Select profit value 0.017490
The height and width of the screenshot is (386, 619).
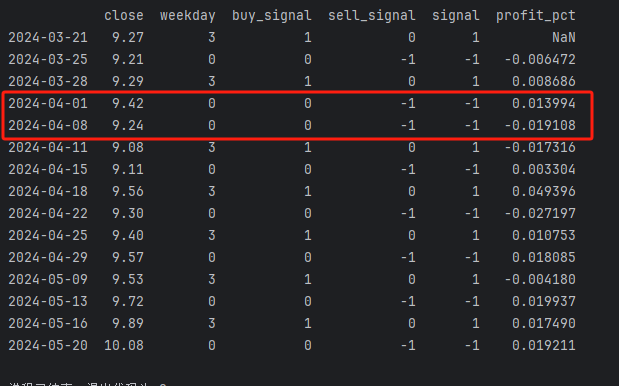point(544,324)
